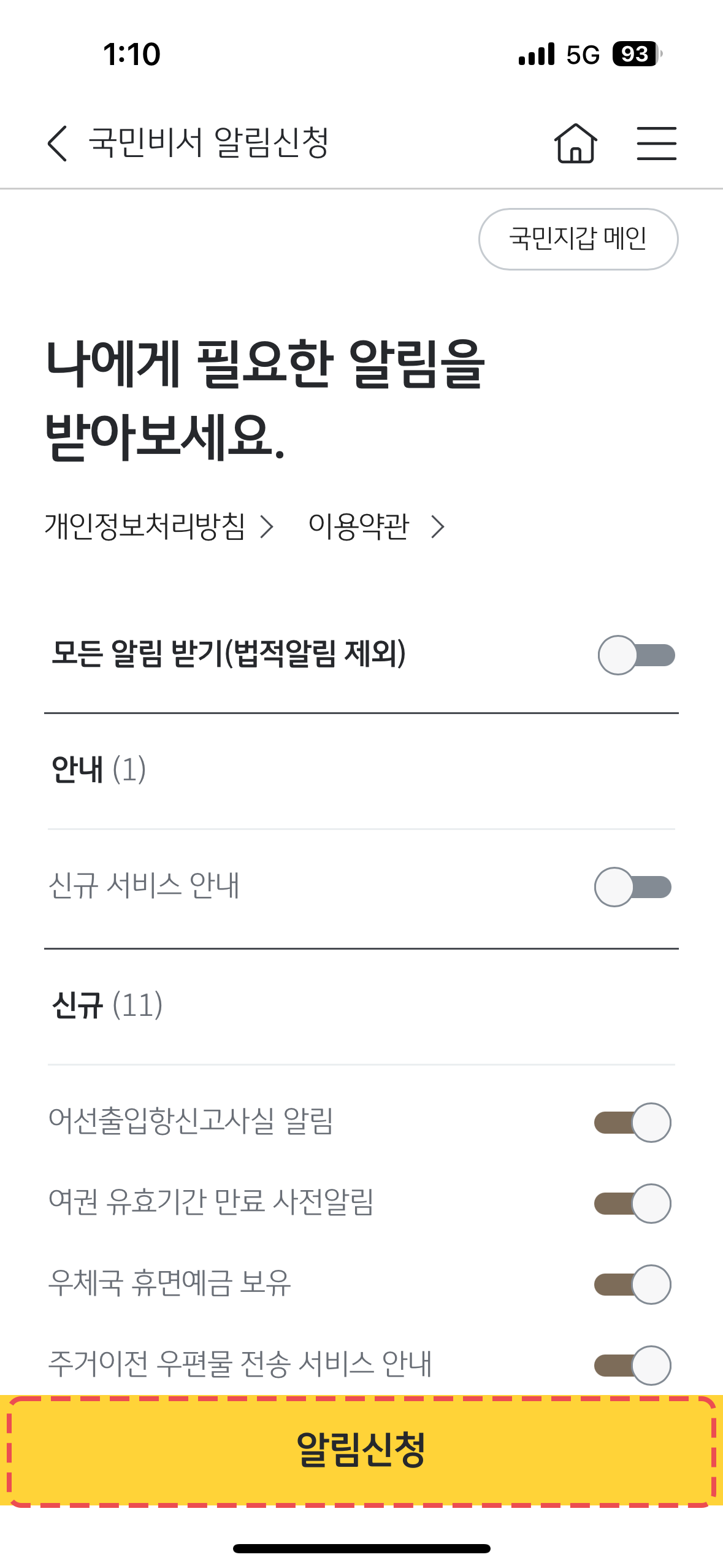Disable 어선출입항신고사실 알림 toggle
Screen dimensions: 723x1568
[633, 1123]
